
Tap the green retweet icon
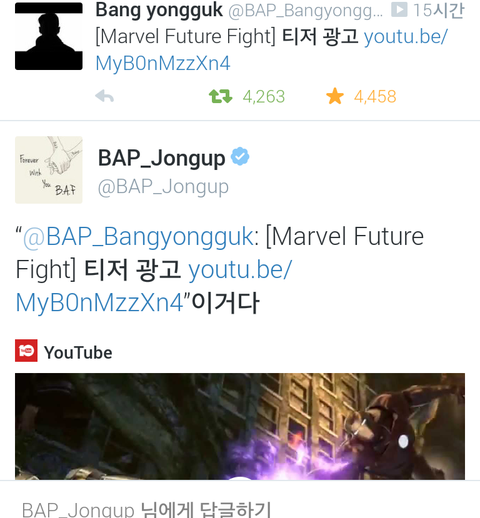point(220,96)
